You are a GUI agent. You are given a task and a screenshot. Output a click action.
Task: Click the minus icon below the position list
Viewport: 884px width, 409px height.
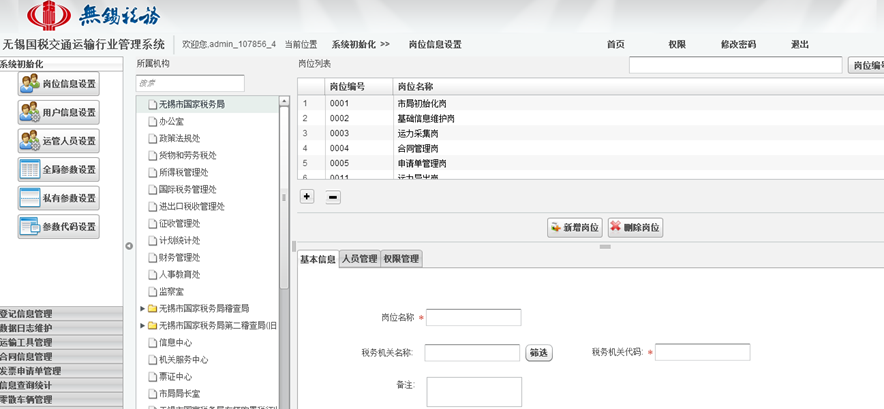point(333,197)
